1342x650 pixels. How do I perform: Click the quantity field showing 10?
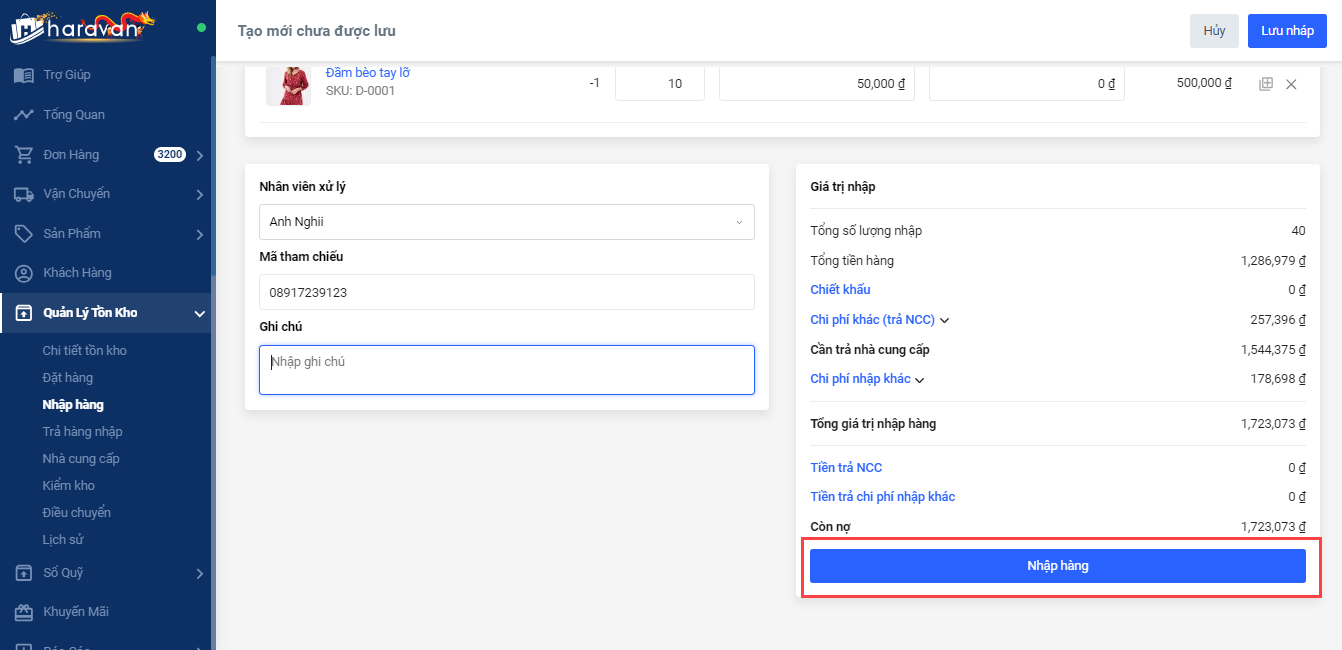pos(660,84)
